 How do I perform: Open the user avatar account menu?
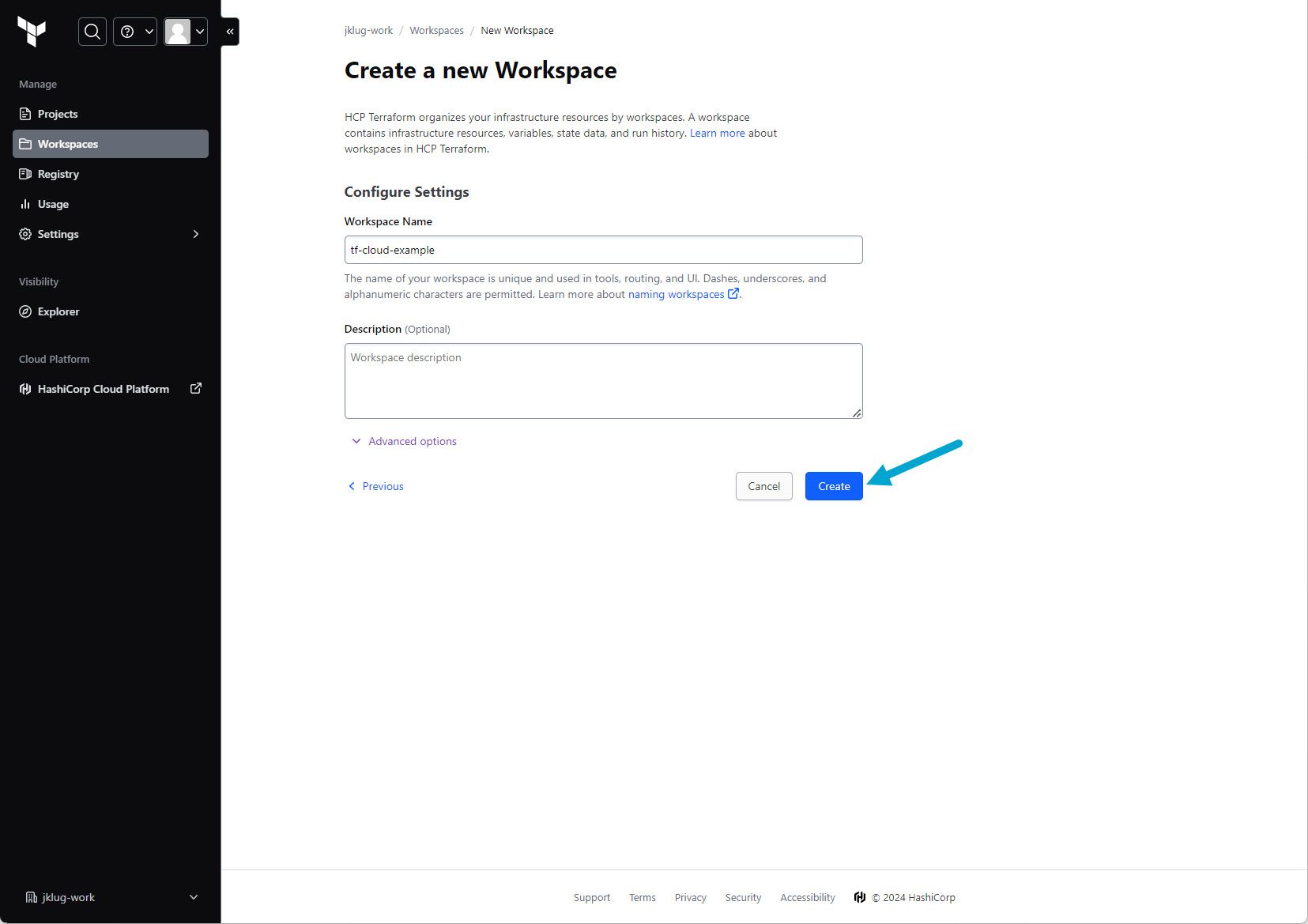[186, 32]
